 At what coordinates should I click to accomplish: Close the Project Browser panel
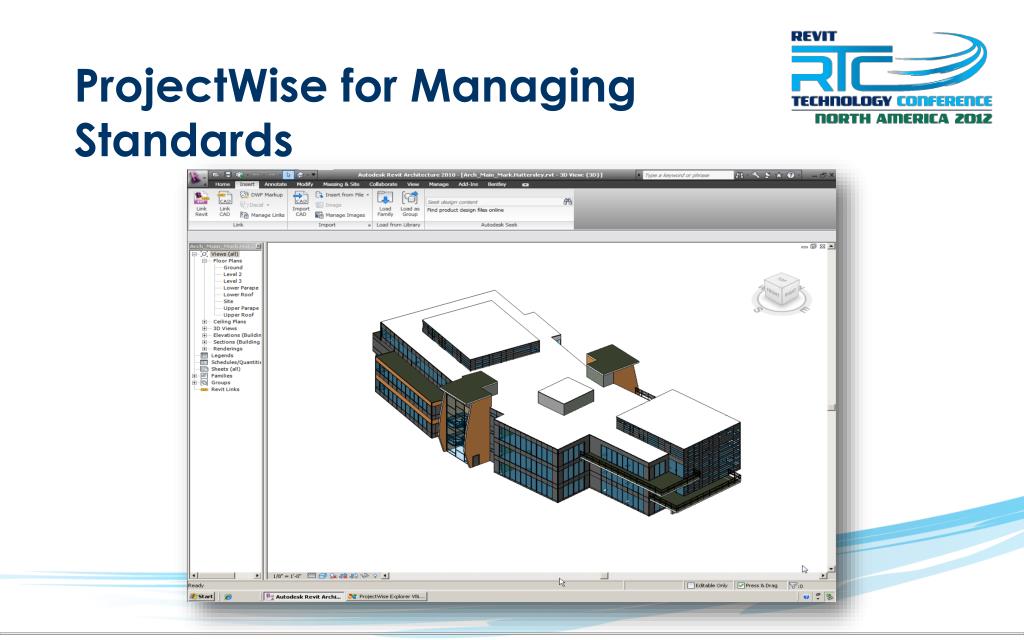click(259, 246)
